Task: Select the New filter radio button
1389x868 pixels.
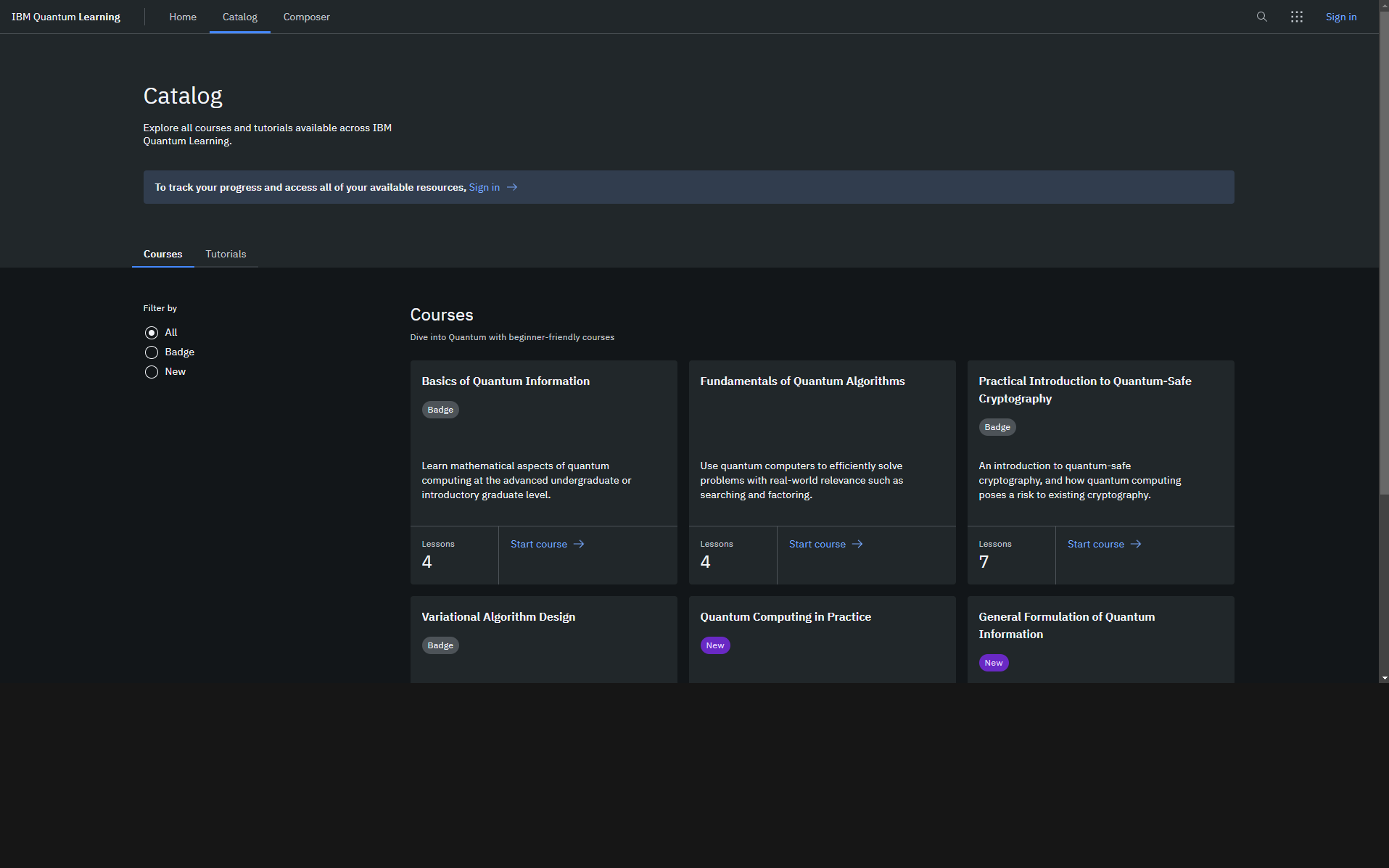Action: point(152,372)
